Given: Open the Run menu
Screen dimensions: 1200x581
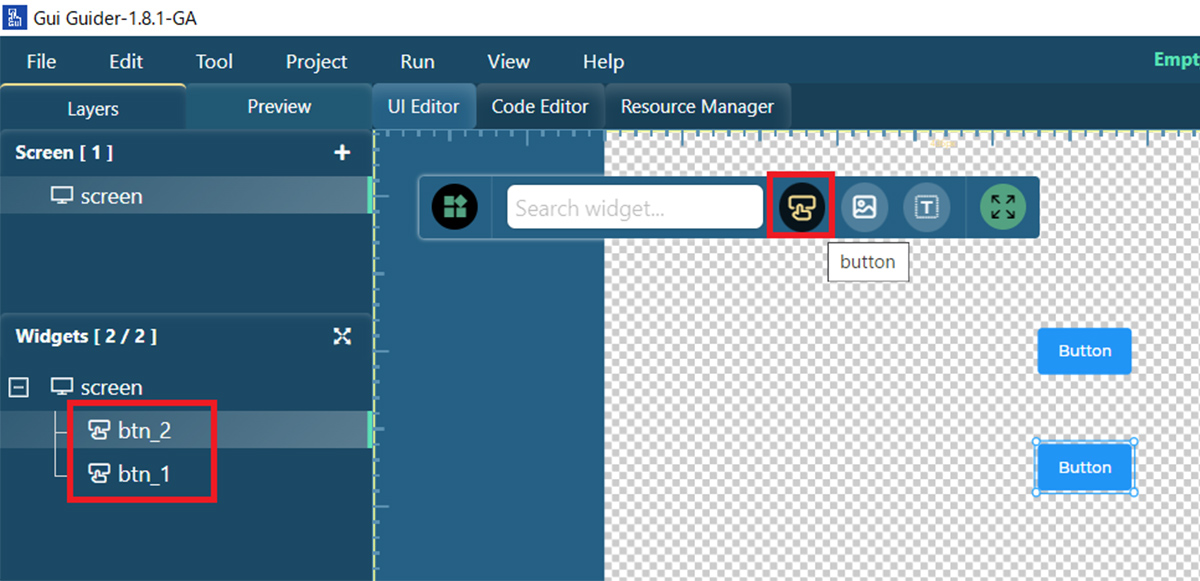Looking at the screenshot, I should click(417, 62).
